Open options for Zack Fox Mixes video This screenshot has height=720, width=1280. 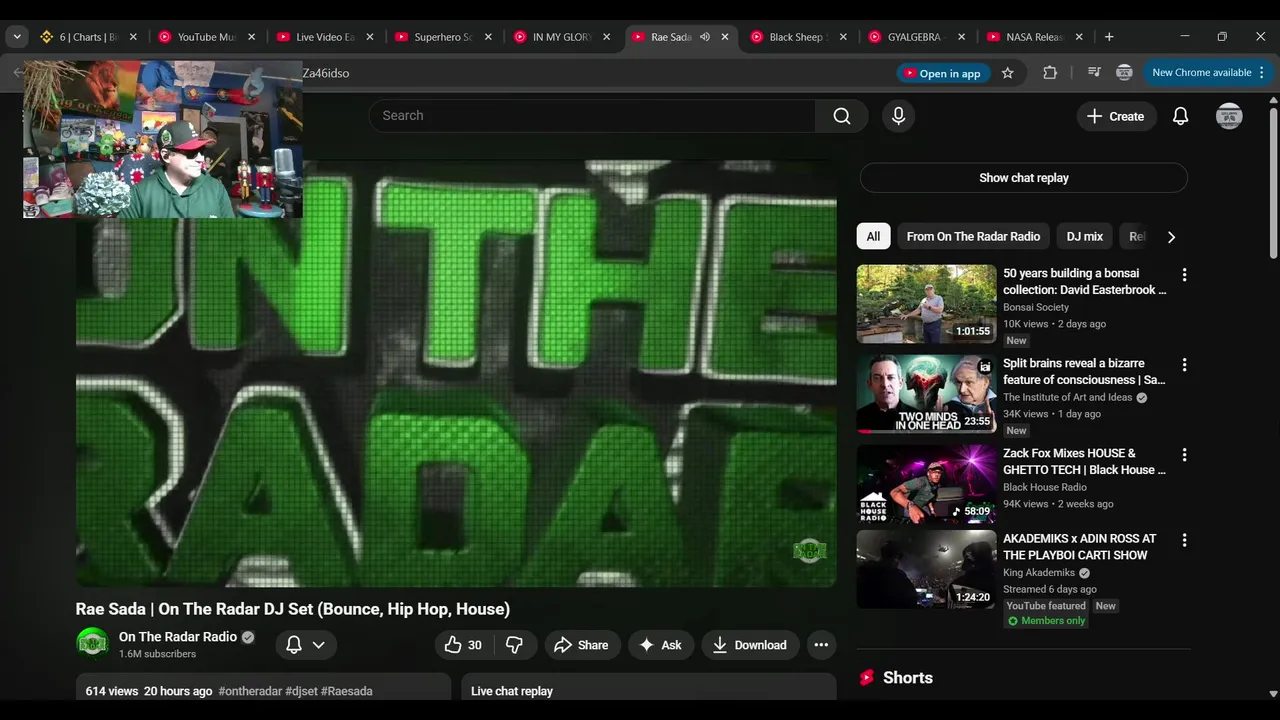tap(1184, 454)
